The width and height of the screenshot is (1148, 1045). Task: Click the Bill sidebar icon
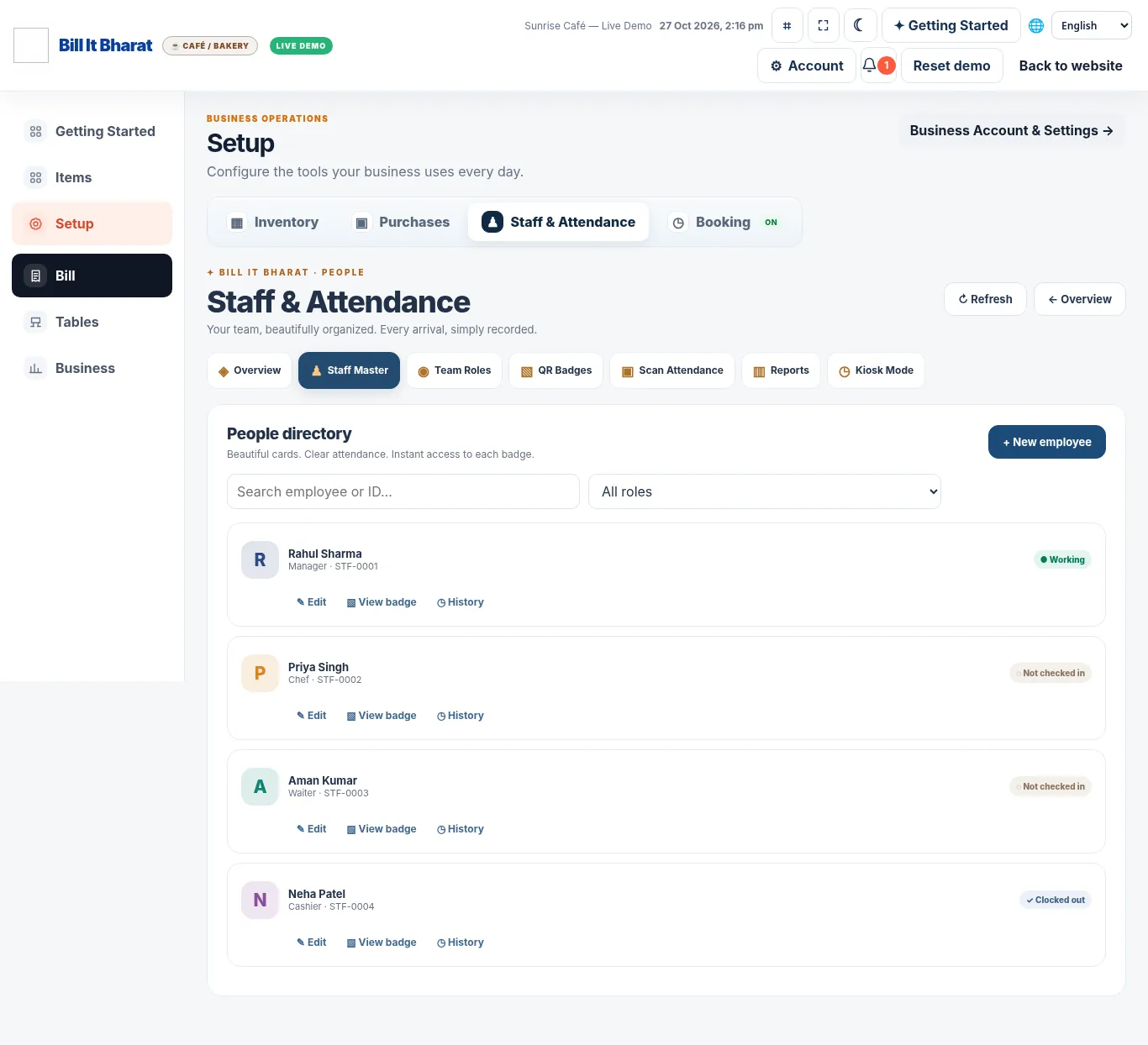click(x=35, y=276)
